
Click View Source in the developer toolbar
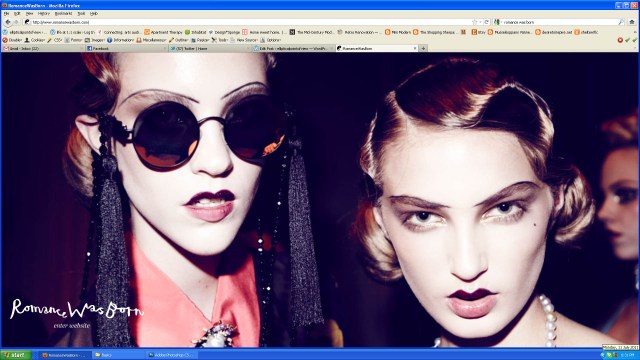pyautogui.click(x=244, y=40)
